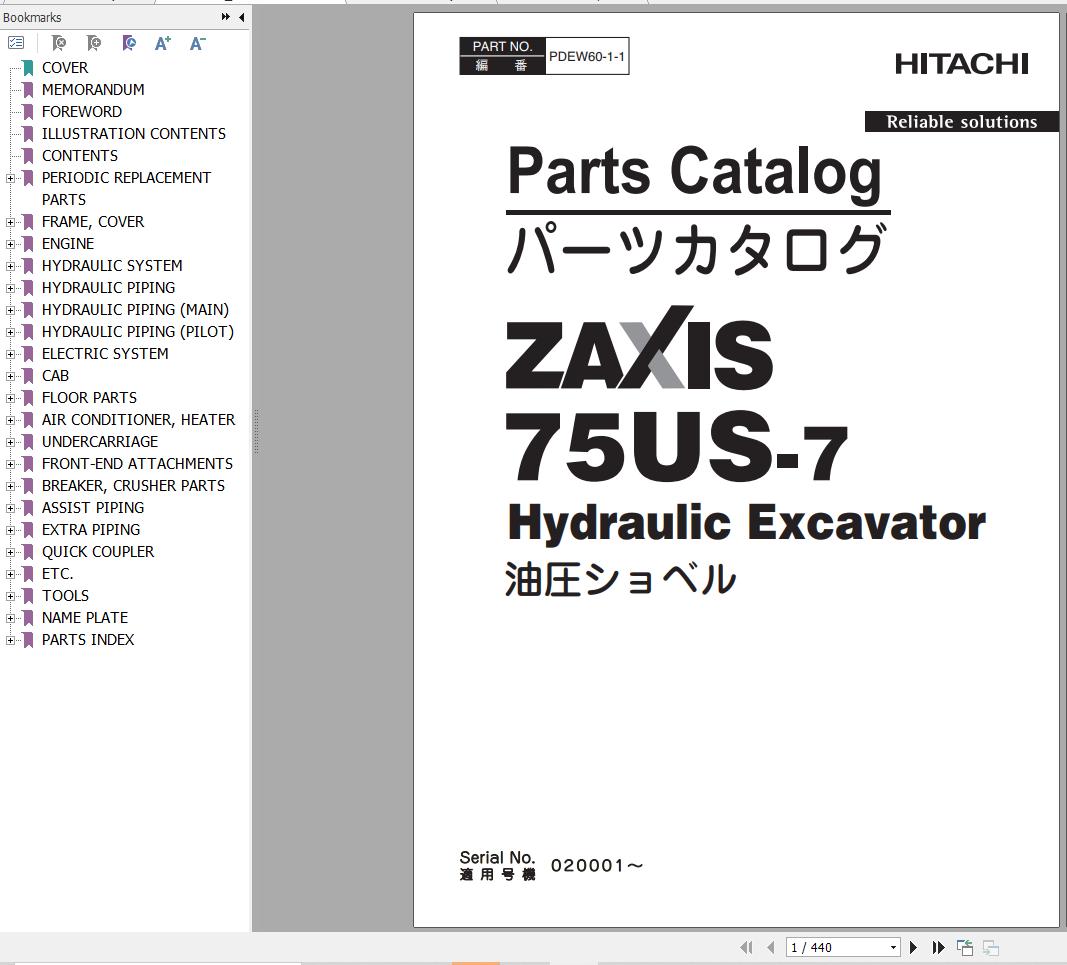1067x965 pixels.
Task: Expand the HYDRAULIC SYSTEM bookmark
Action: point(10,266)
